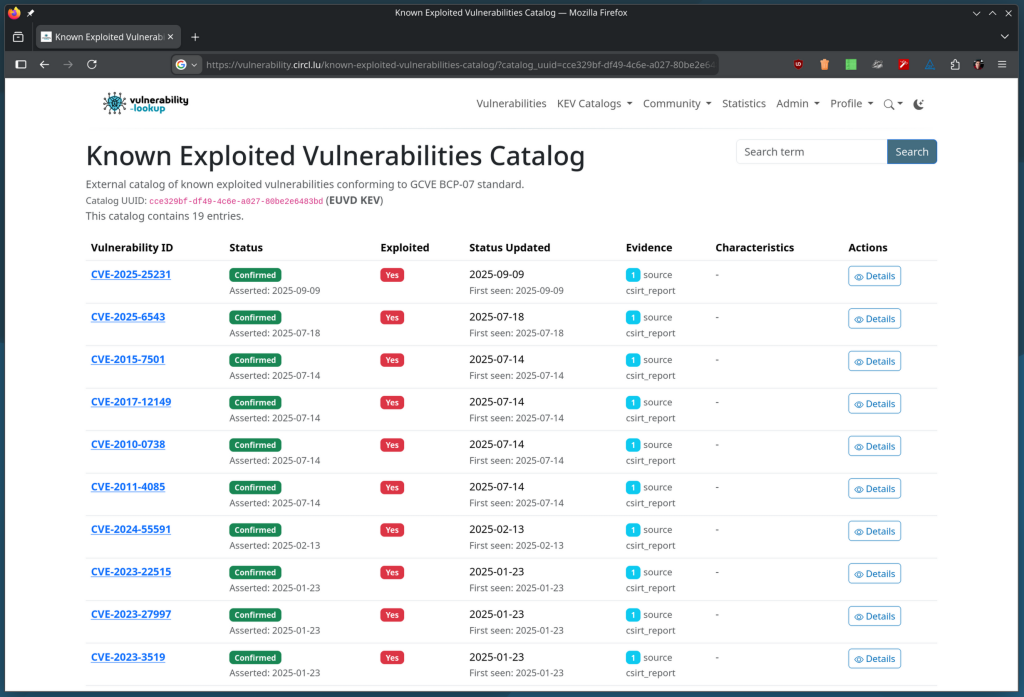The height and width of the screenshot is (697, 1024).
Task: Toggle dark mode with the moon icon
Action: 919,104
